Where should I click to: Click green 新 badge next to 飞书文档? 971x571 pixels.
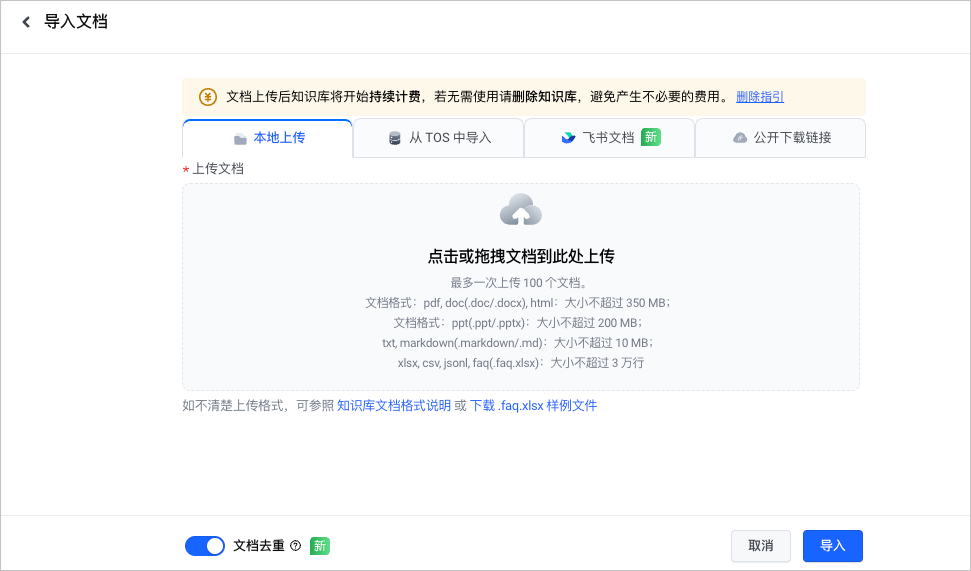pos(651,137)
